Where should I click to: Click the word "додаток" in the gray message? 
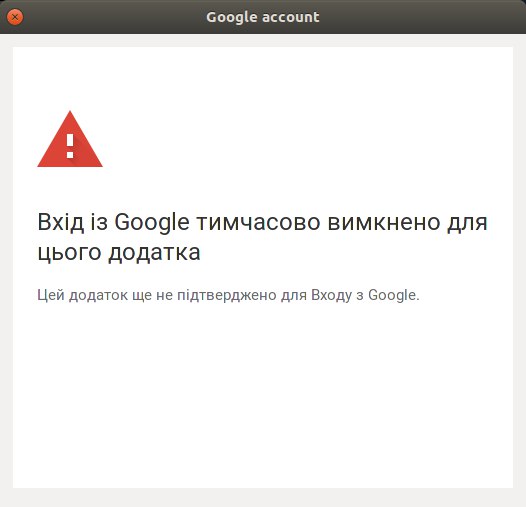tap(99, 296)
